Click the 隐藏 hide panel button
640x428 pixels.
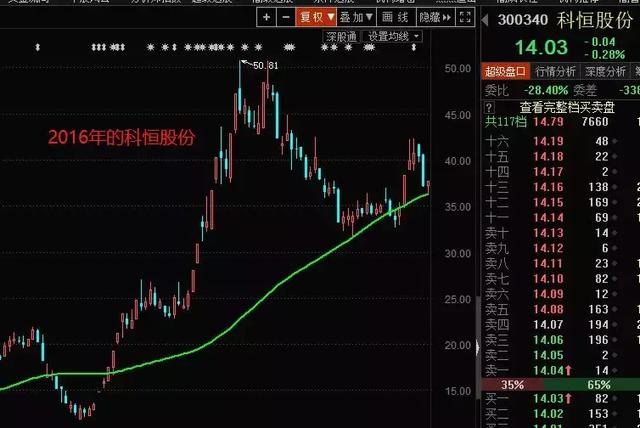coord(435,17)
